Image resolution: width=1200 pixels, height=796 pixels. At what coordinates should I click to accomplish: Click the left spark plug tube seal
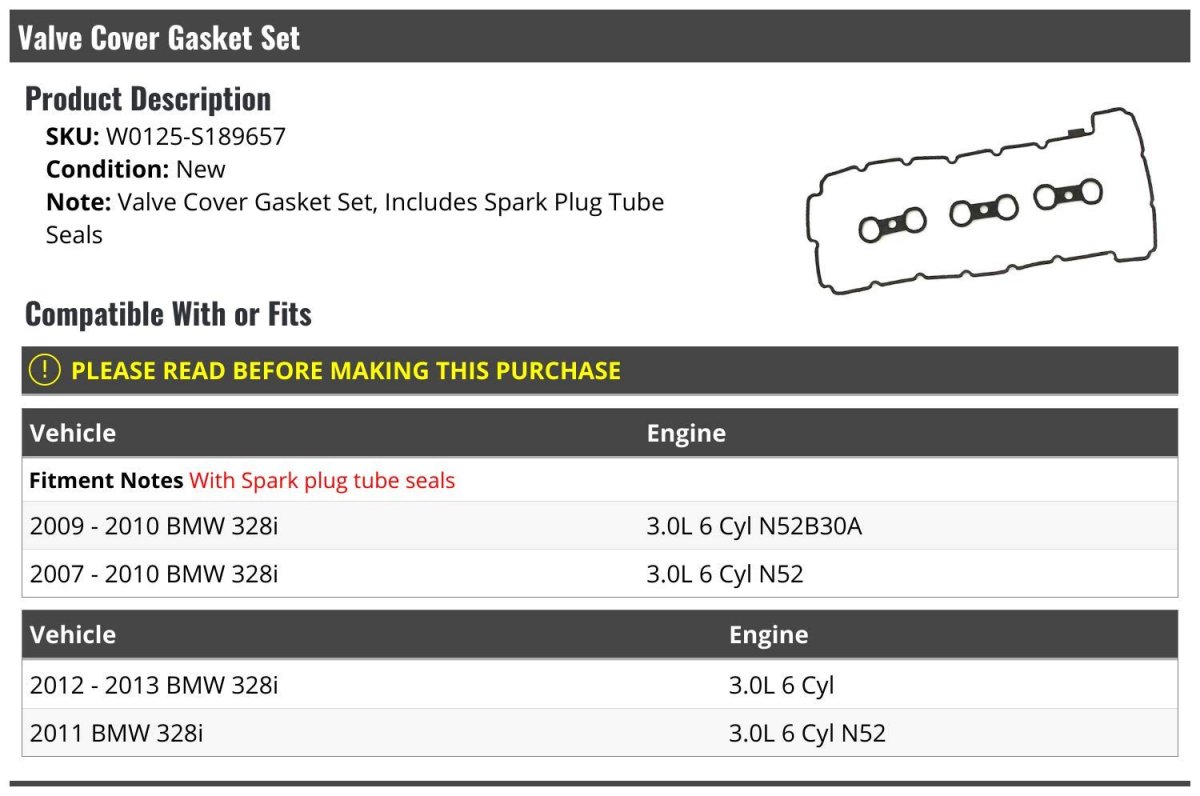[x=892, y=225]
